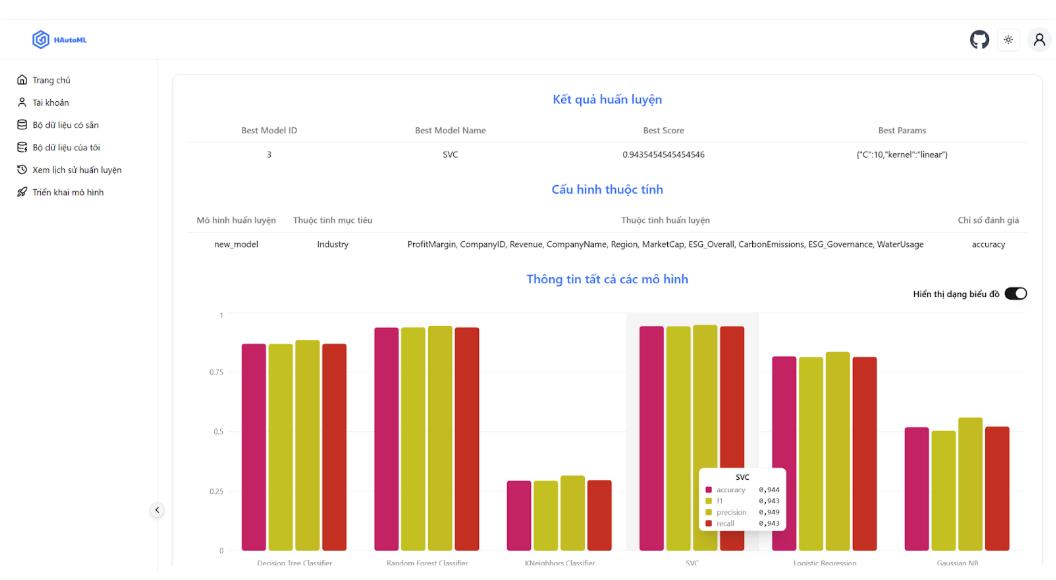Open Triển khai mô hình from sidebar
Image resolution: width=1056 pixels, height=580 pixels.
point(68,192)
